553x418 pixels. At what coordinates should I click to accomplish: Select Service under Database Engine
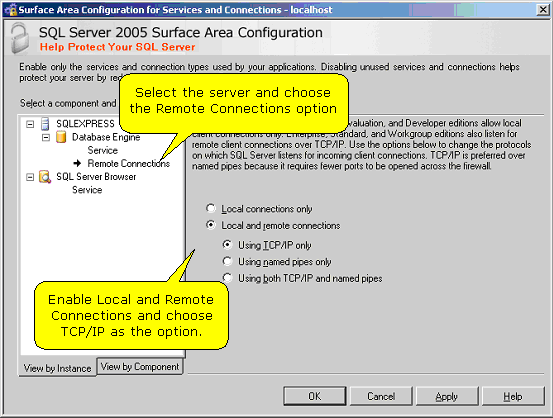pos(103,150)
